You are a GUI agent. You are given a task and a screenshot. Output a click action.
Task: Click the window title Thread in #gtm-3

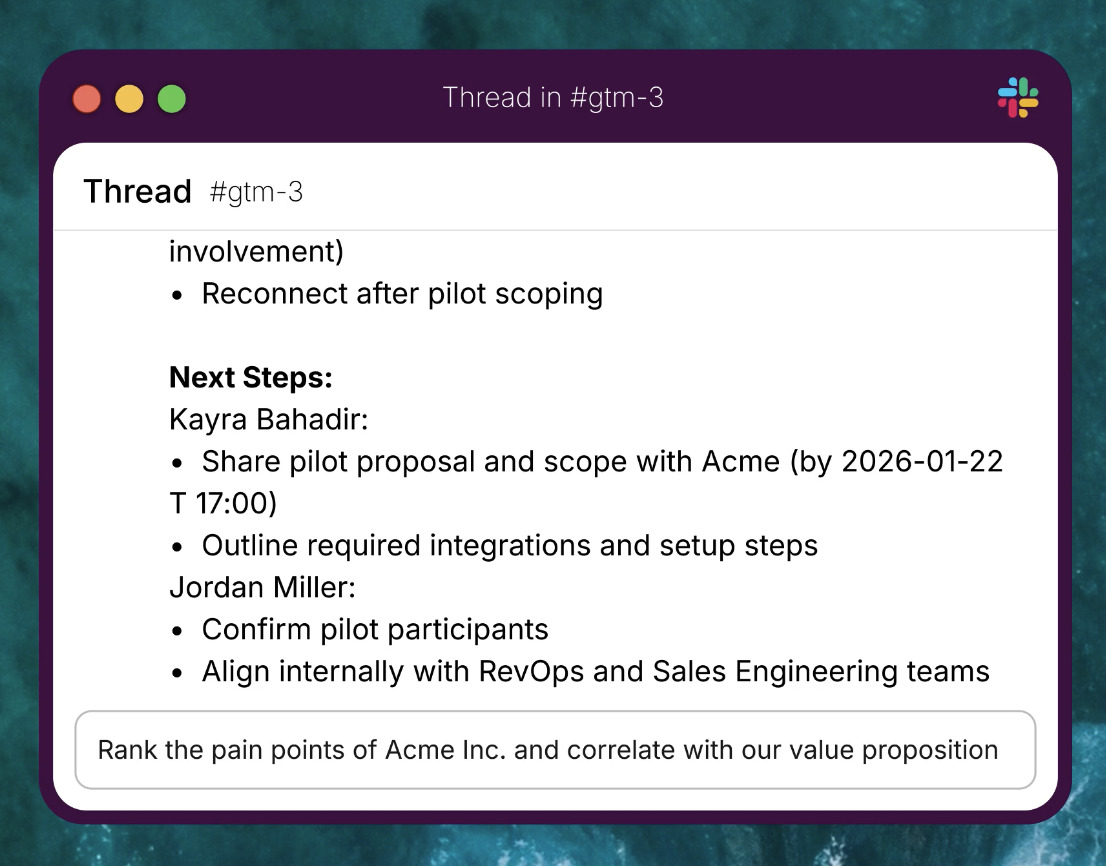(x=553, y=97)
